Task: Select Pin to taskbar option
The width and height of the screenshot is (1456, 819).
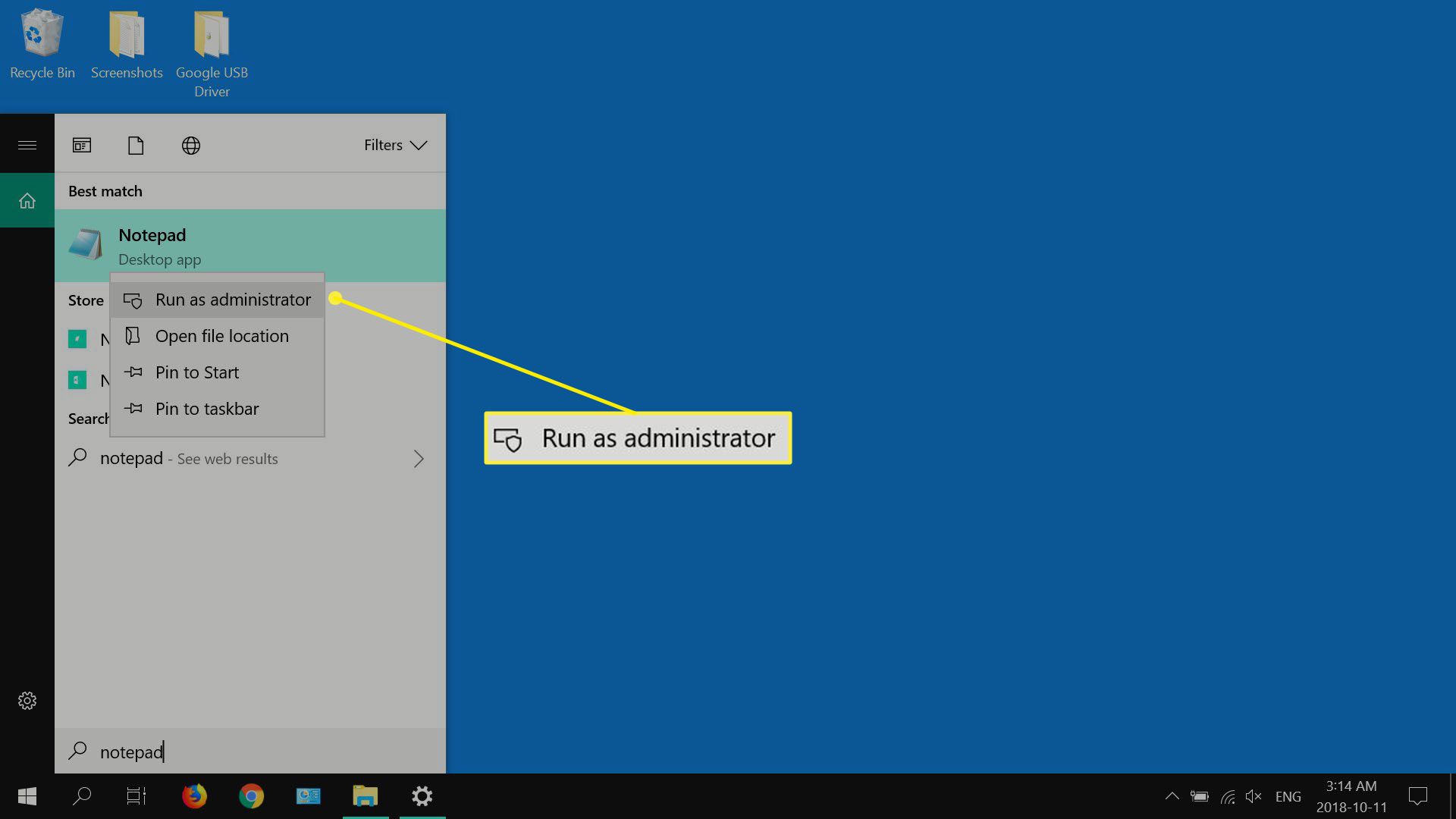Action: coord(207,408)
